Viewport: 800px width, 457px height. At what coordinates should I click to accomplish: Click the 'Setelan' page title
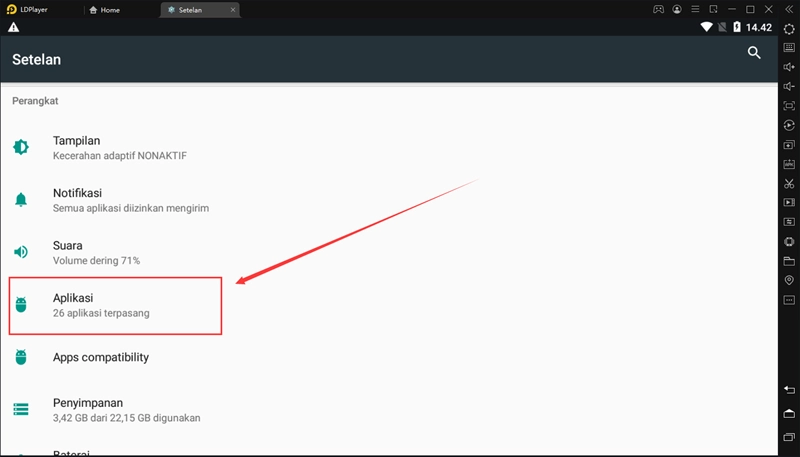(x=36, y=60)
